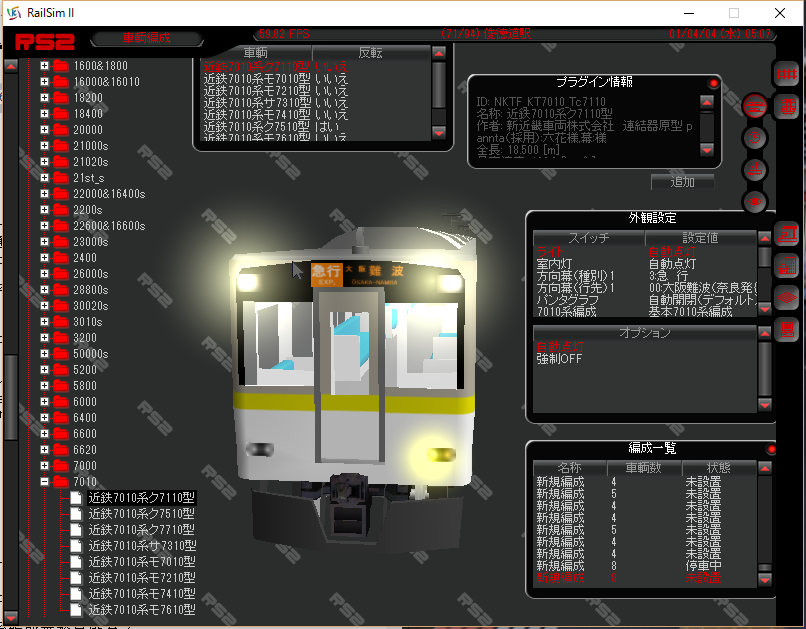Select 近鉄7010系モ7210型 in the tree
Image resolution: width=806 pixels, height=629 pixels.
click(142, 578)
